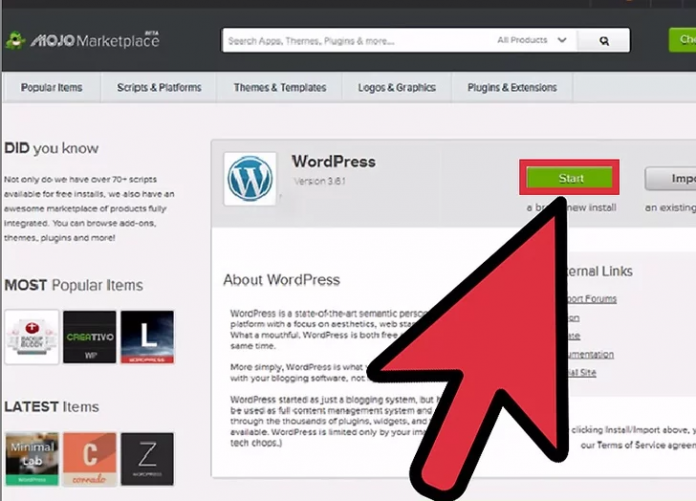Image resolution: width=696 pixels, height=501 pixels.
Task: Go to Scripts & Platforms tab
Action: coord(159,88)
